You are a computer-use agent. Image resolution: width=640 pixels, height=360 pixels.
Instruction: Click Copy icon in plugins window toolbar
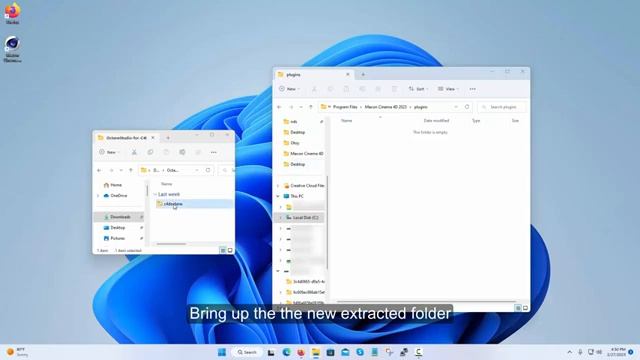pos(330,89)
